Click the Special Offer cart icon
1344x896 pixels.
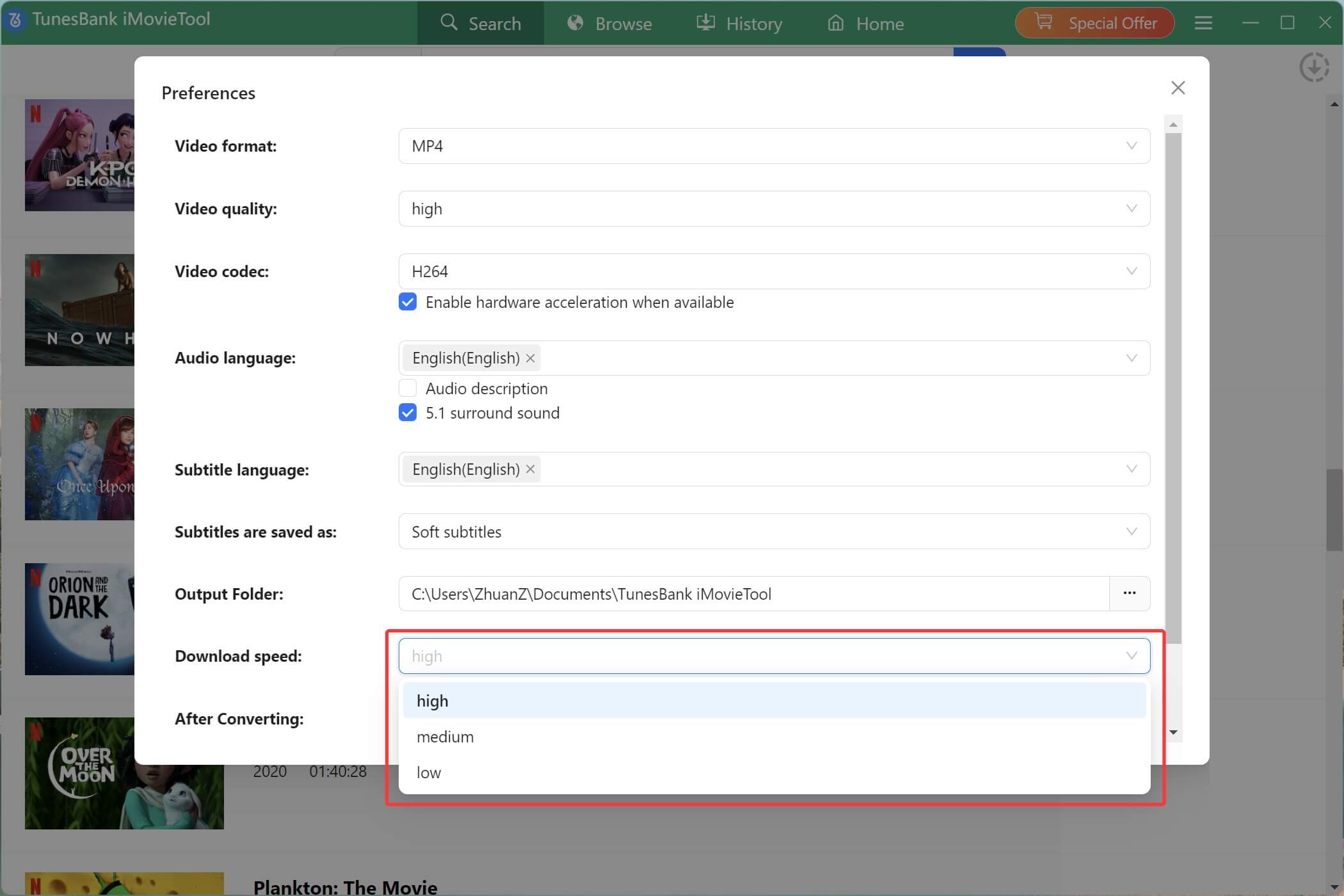pyautogui.click(x=1043, y=22)
